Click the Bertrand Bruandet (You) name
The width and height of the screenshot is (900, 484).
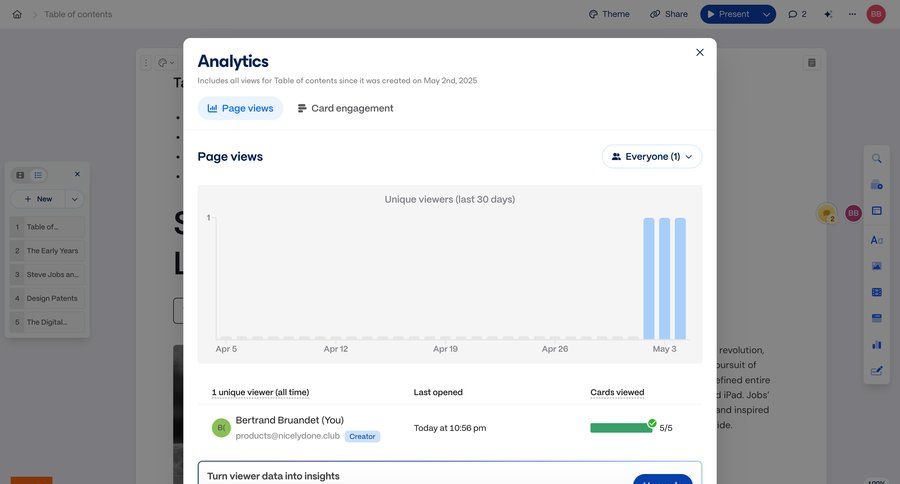point(290,420)
